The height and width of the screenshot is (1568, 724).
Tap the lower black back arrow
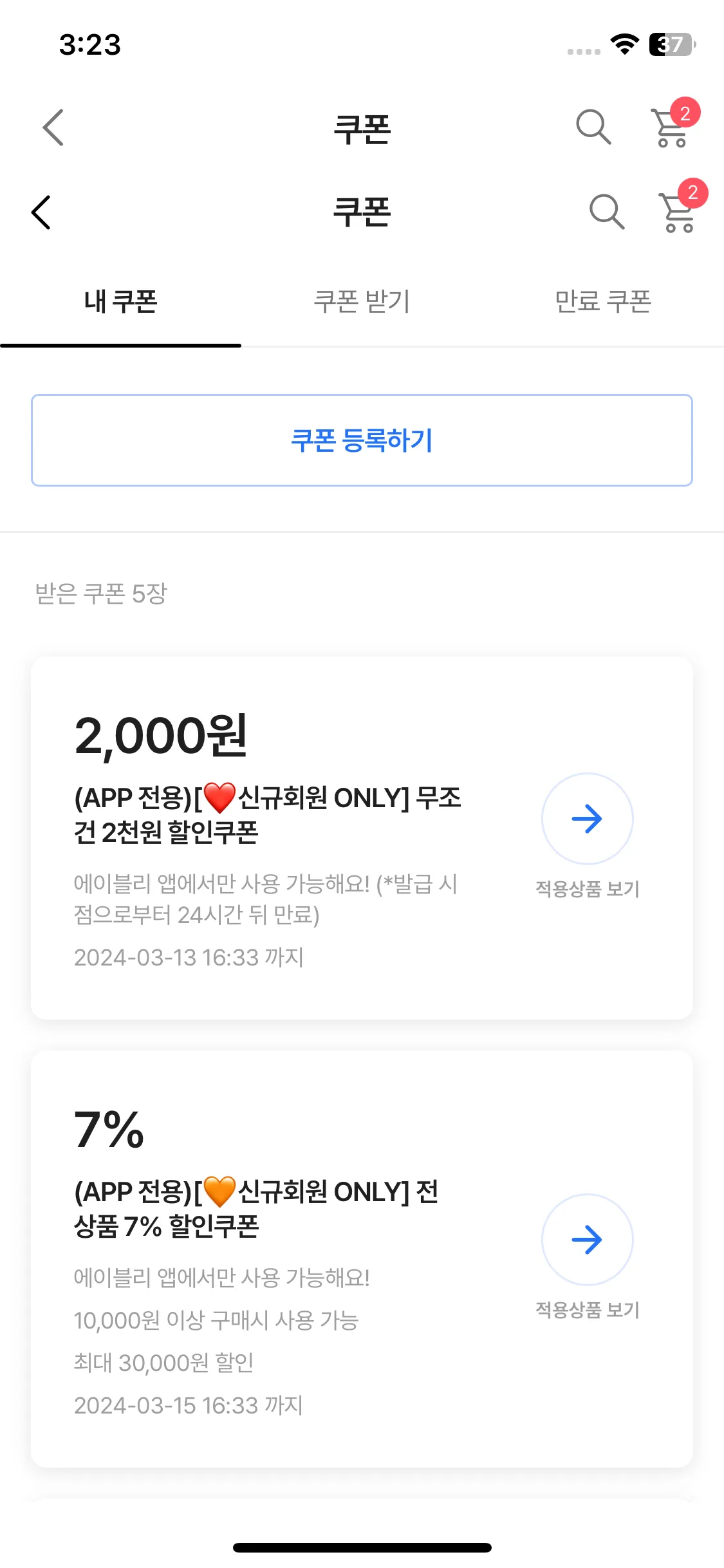[41, 212]
